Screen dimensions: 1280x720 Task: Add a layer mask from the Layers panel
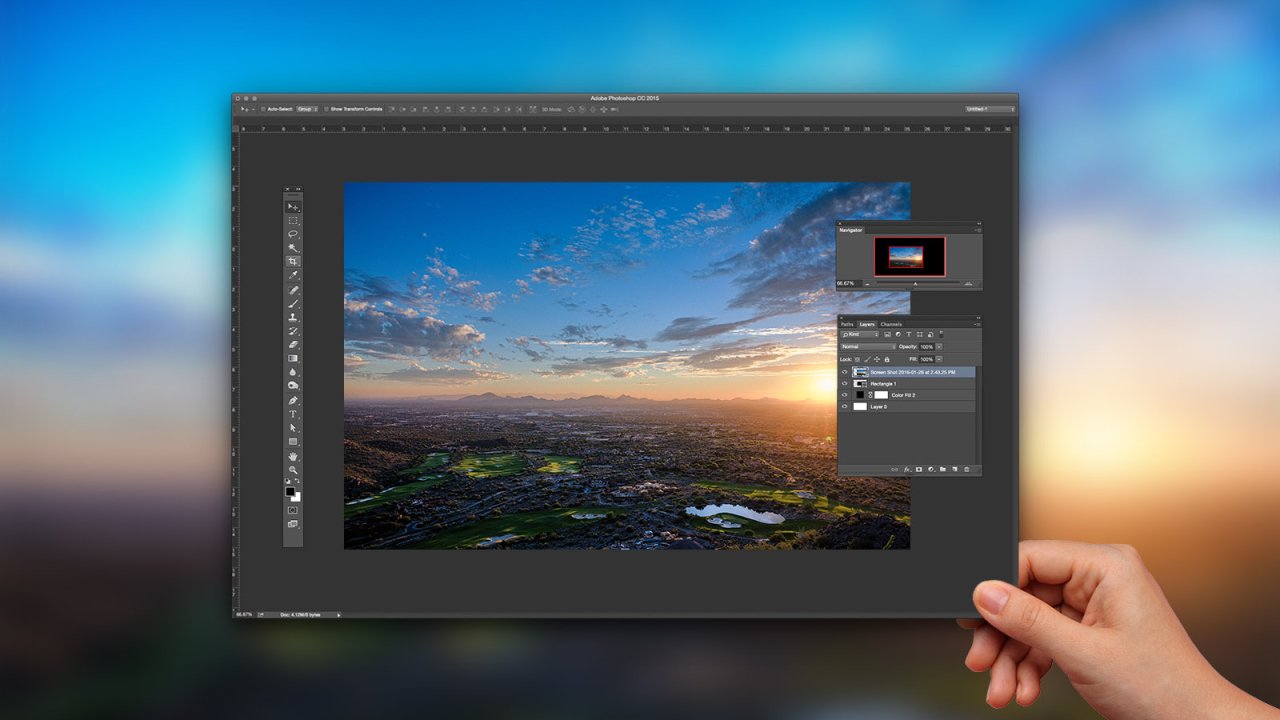pyautogui.click(x=920, y=468)
